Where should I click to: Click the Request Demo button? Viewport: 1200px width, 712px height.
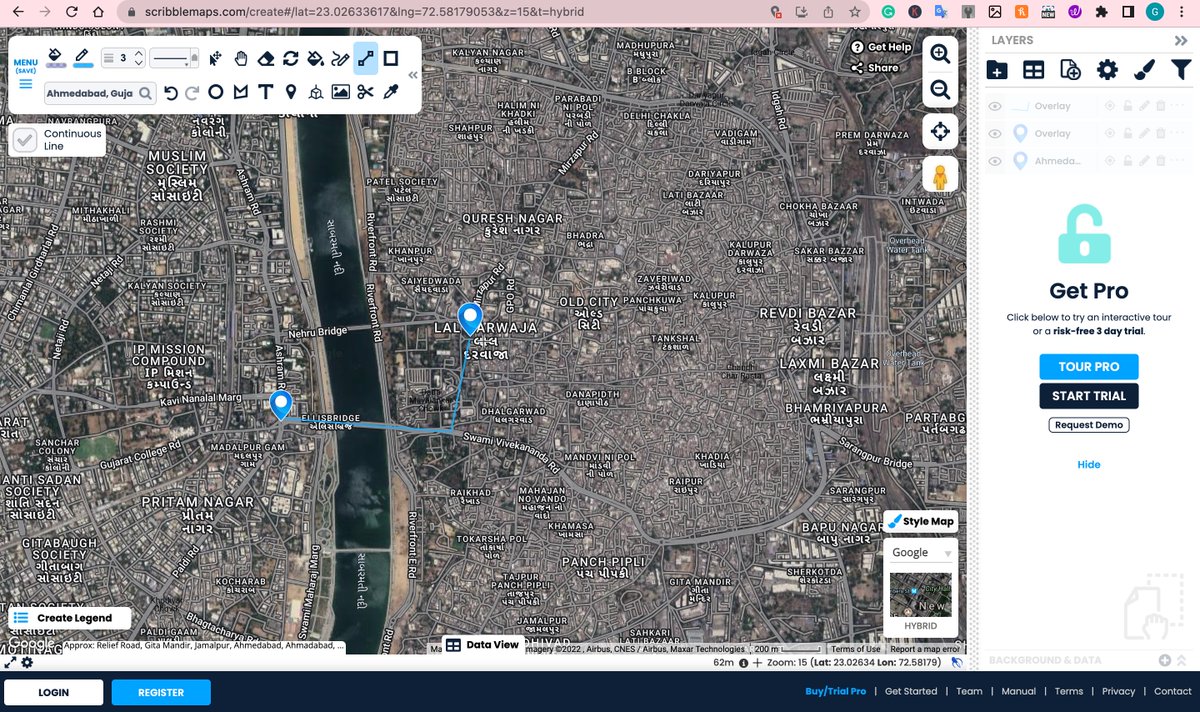pyautogui.click(x=1089, y=425)
